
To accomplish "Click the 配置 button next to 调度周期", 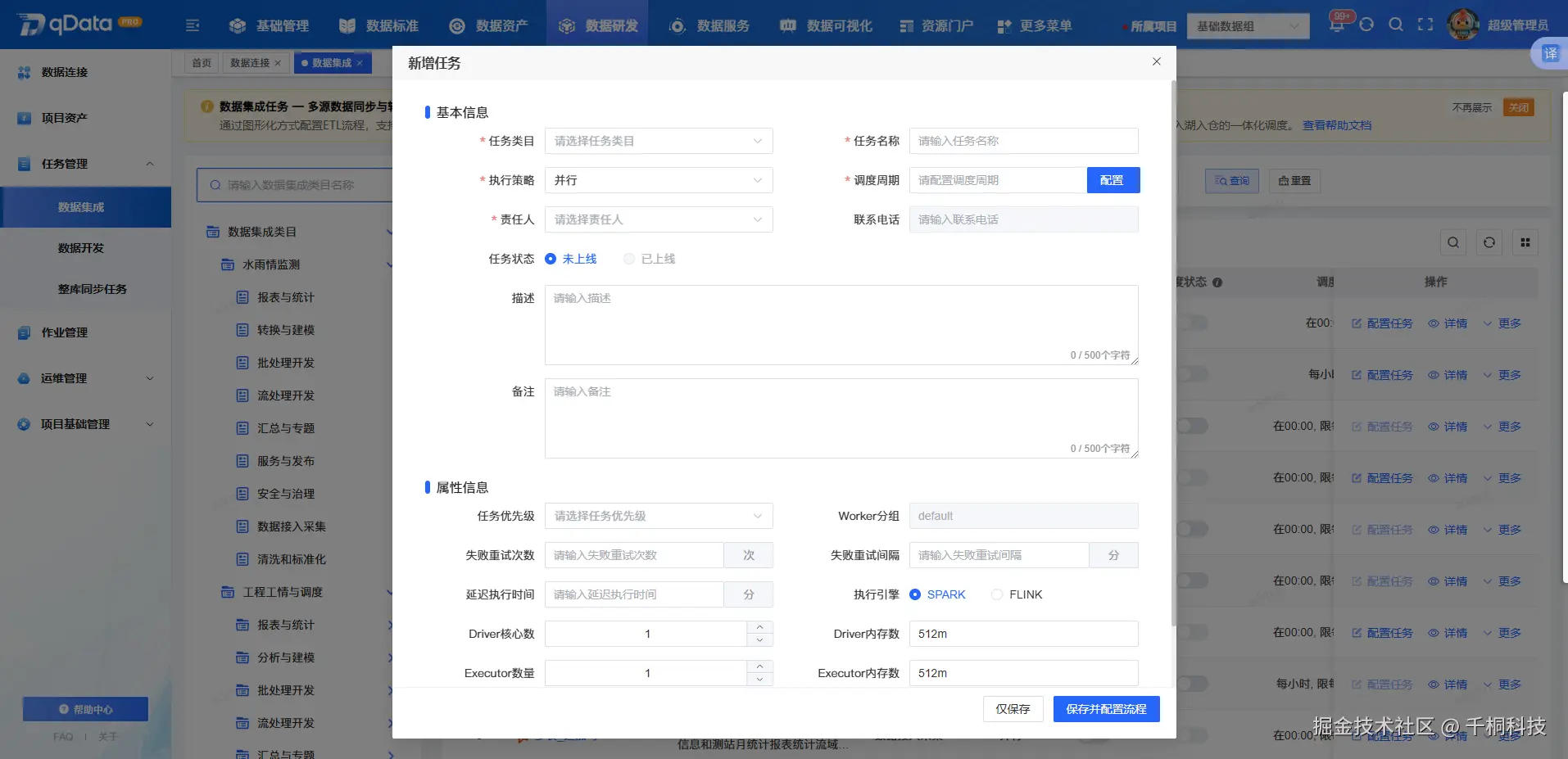I will [x=1113, y=180].
